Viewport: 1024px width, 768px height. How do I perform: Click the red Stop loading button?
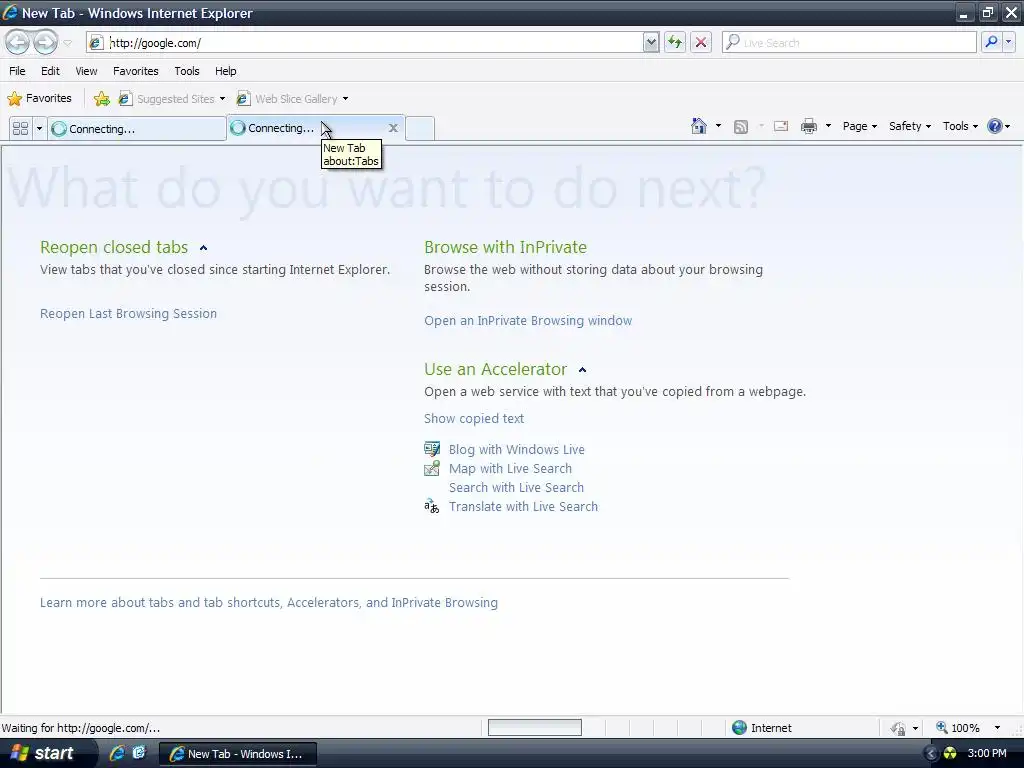[x=701, y=42]
